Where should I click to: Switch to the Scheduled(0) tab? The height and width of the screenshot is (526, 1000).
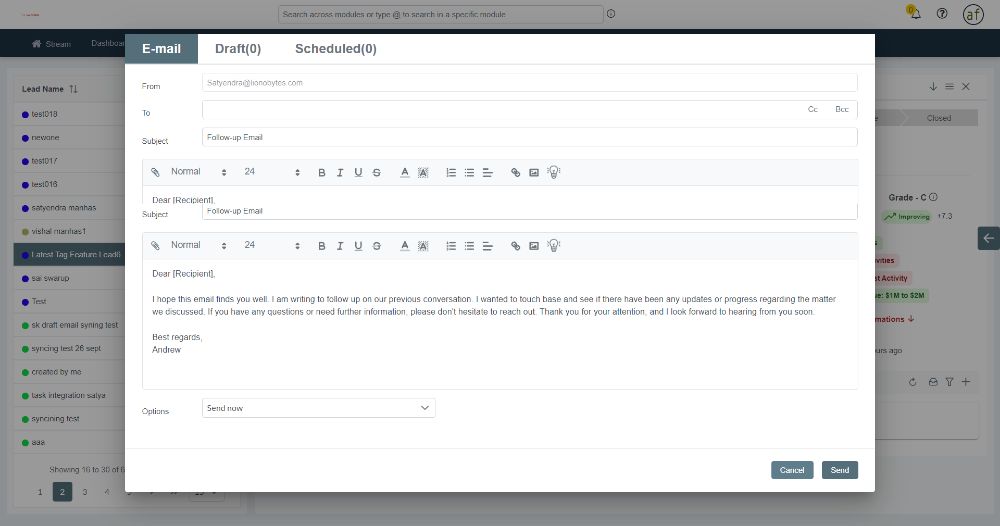[335, 49]
